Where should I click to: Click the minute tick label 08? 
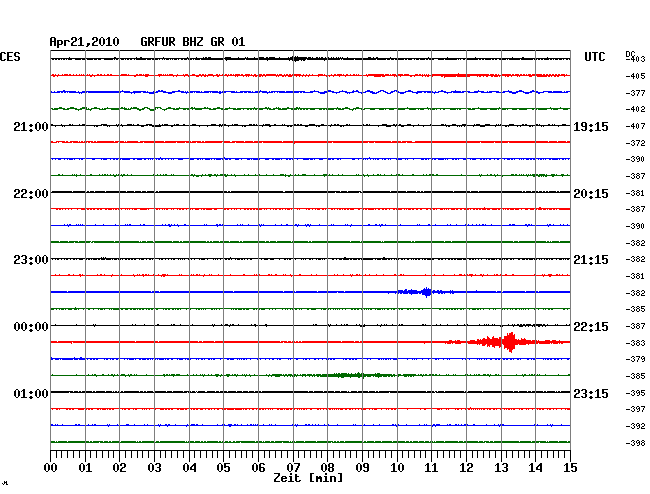tap(327, 467)
